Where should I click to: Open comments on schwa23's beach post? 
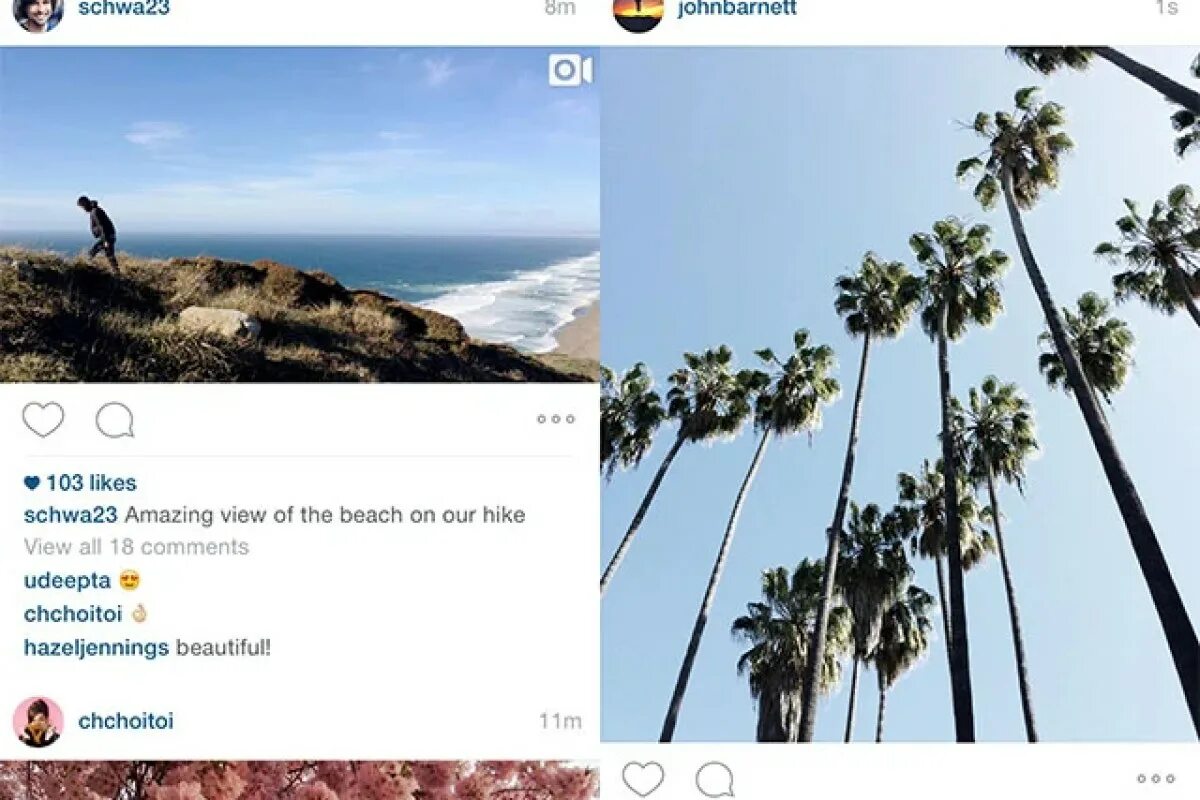pos(115,420)
